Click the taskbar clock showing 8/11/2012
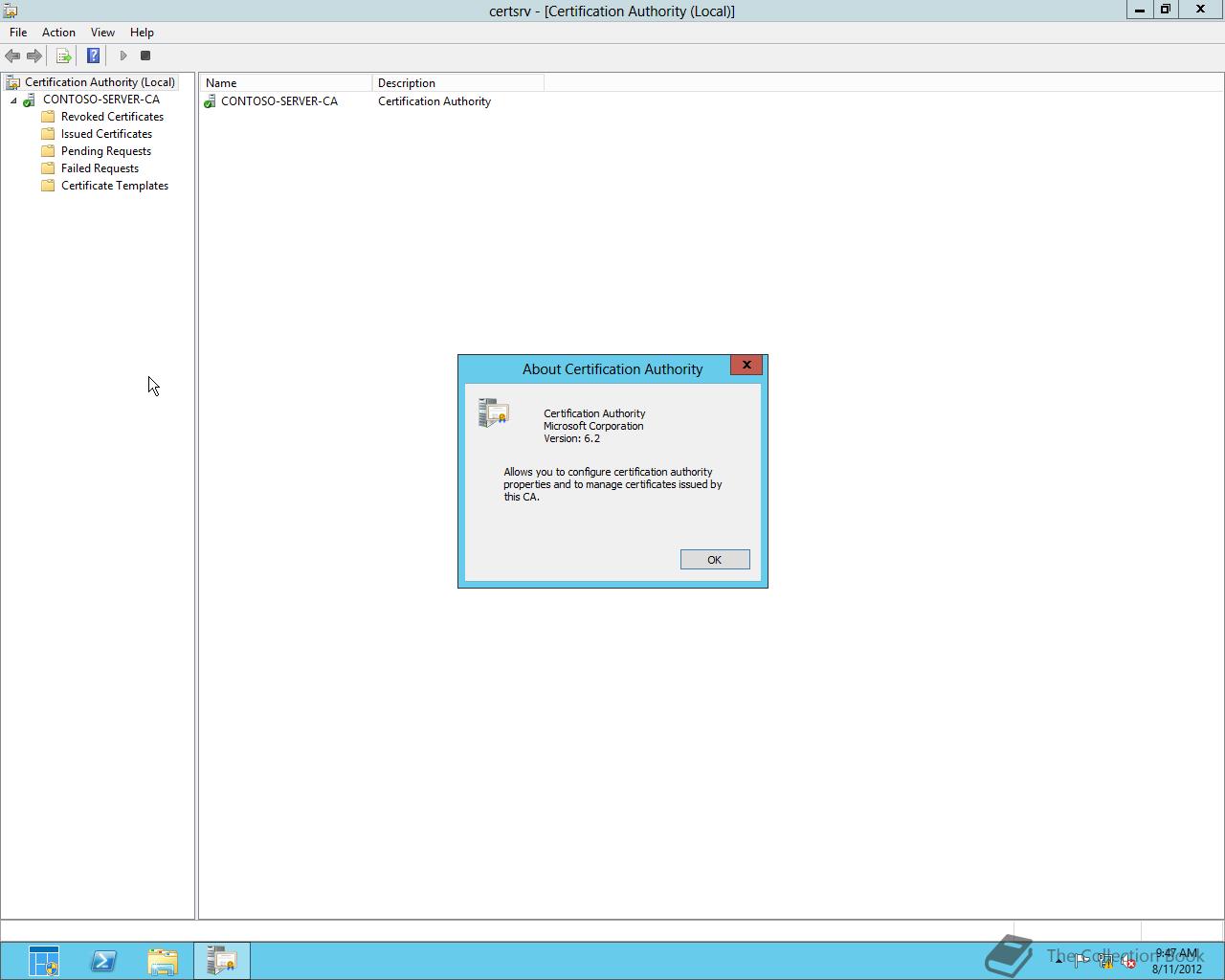 [1177, 961]
